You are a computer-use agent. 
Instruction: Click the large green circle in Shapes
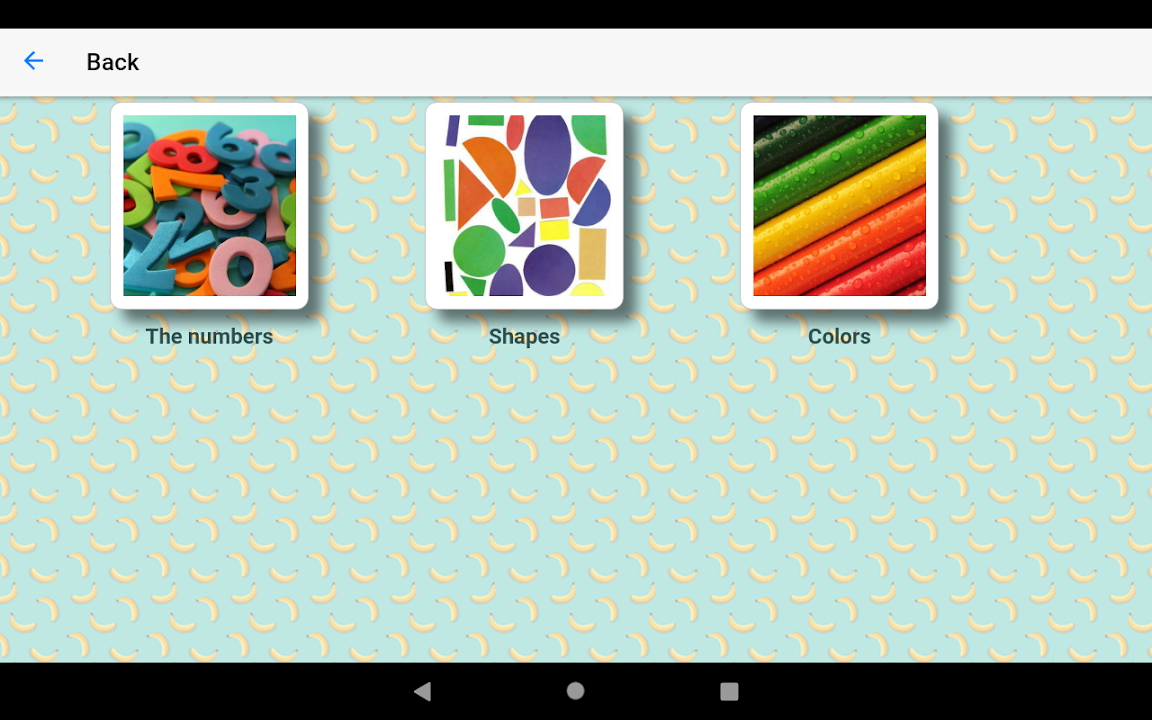pyautogui.click(x=478, y=251)
